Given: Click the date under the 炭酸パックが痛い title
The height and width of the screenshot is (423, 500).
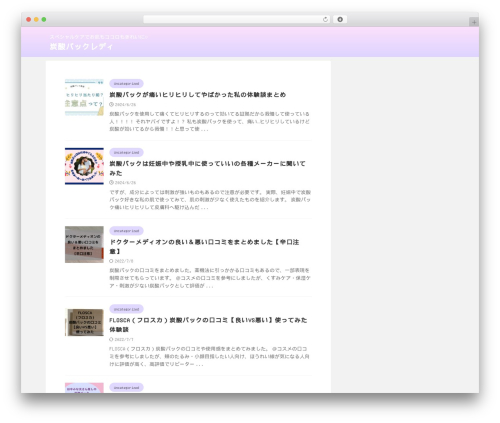Looking at the screenshot, I should (125, 105).
